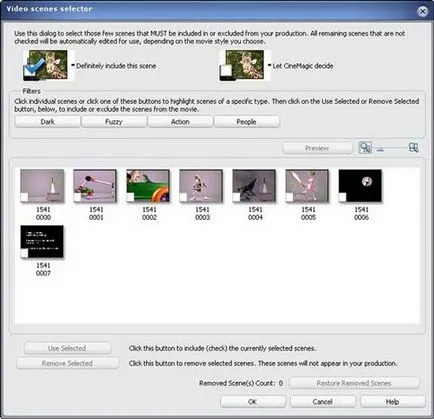Click the Preview button
The height and width of the screenshot is (419, 434).
click(317, 148)
